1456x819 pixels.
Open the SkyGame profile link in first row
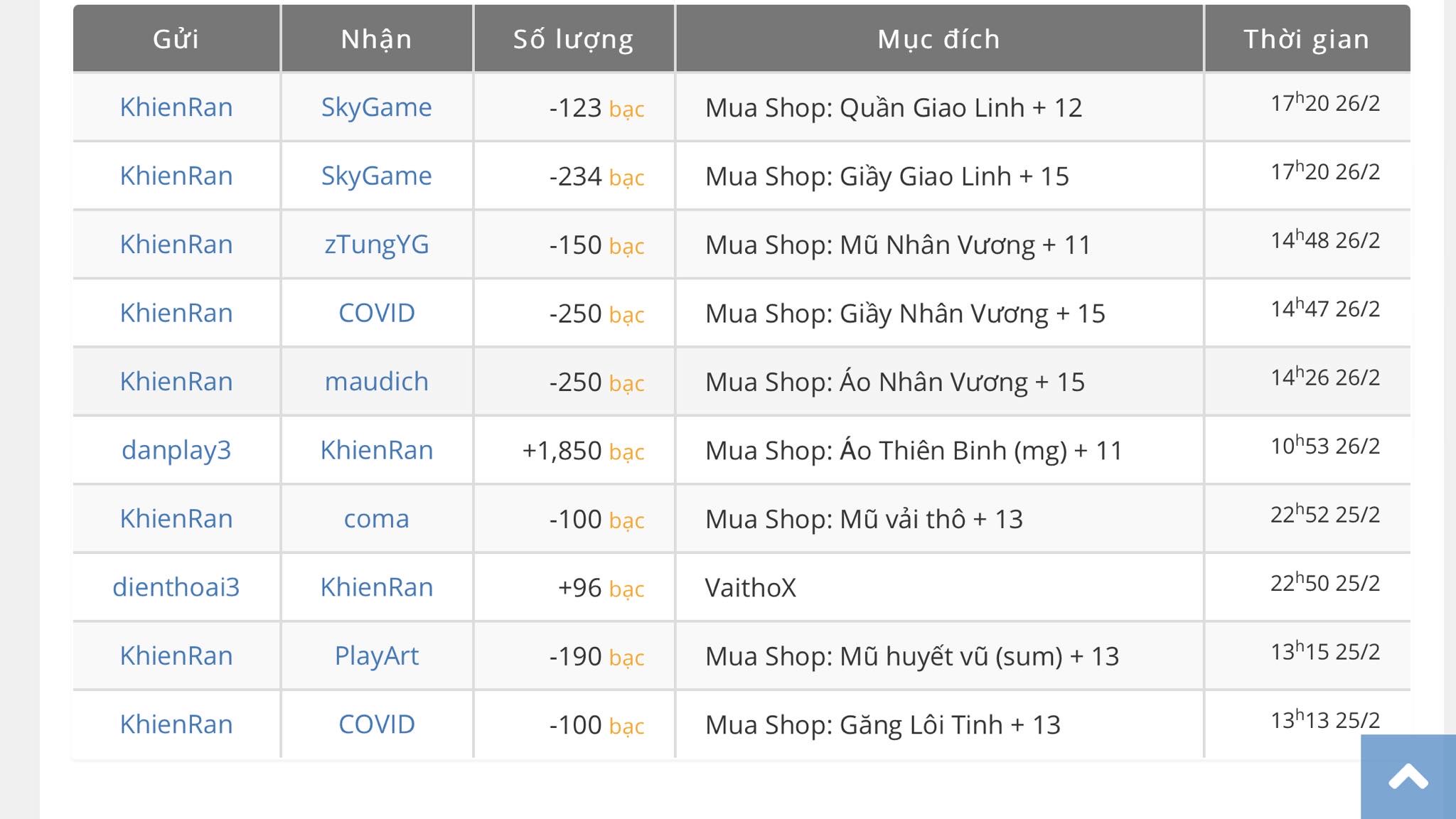click(376, 107)
